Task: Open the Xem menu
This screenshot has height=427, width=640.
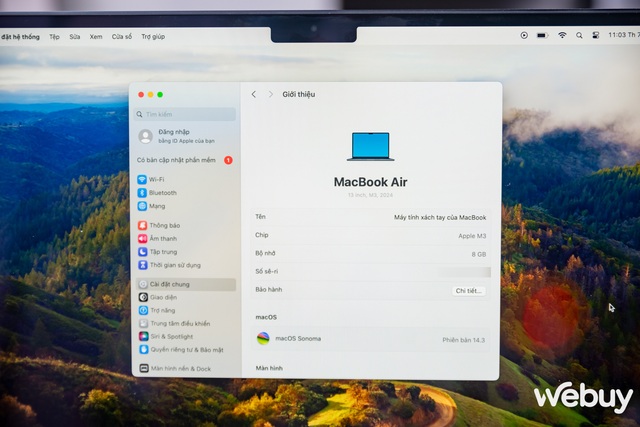Action: (96, 37)
